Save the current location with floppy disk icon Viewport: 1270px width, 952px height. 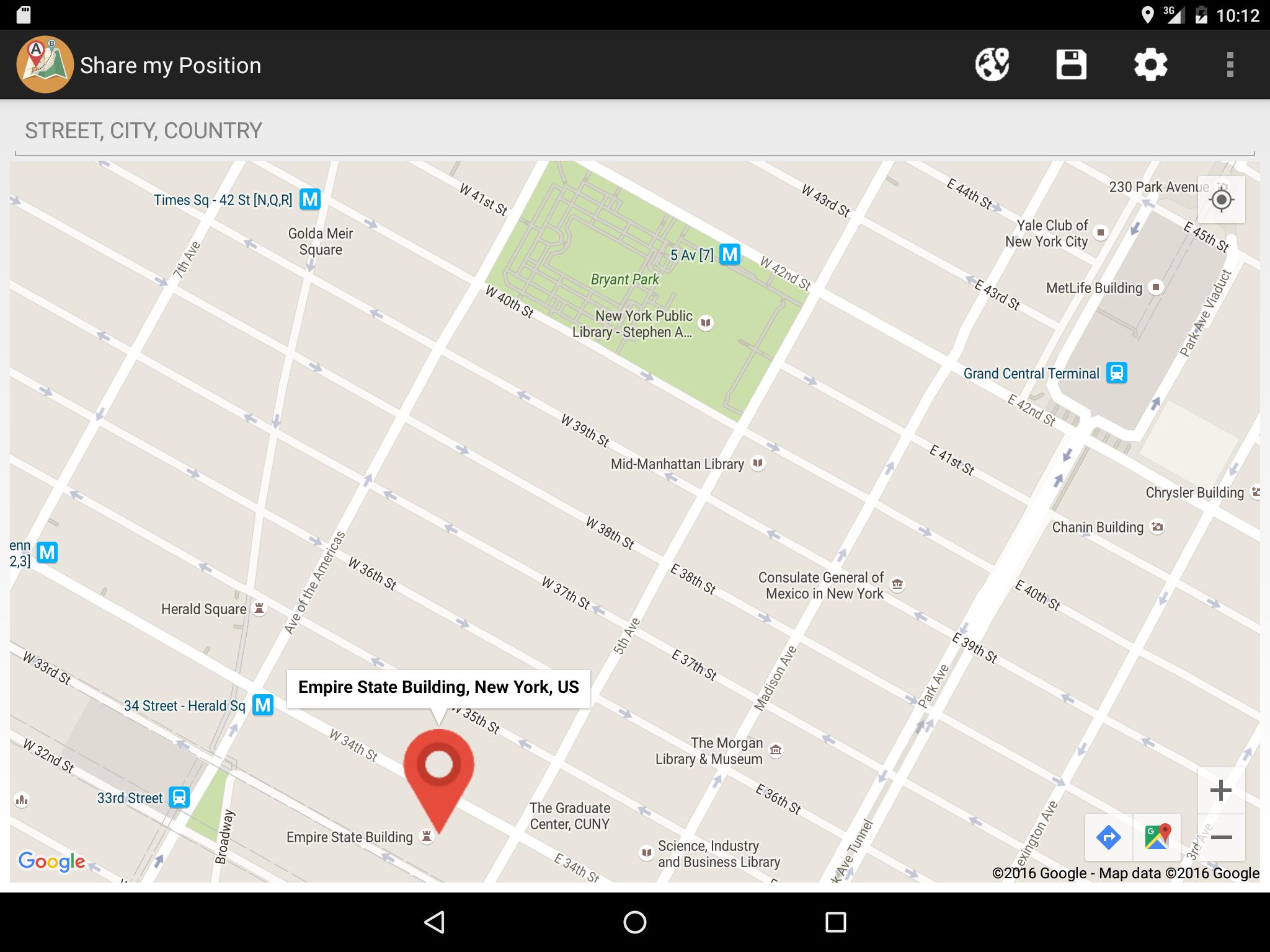click(x=1072, y=64)
